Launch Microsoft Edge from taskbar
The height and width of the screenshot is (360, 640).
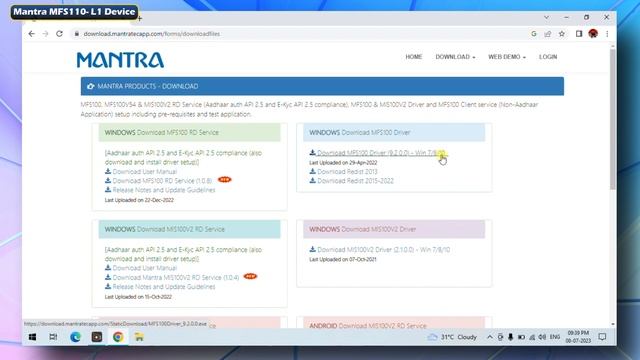click(75, 337)
